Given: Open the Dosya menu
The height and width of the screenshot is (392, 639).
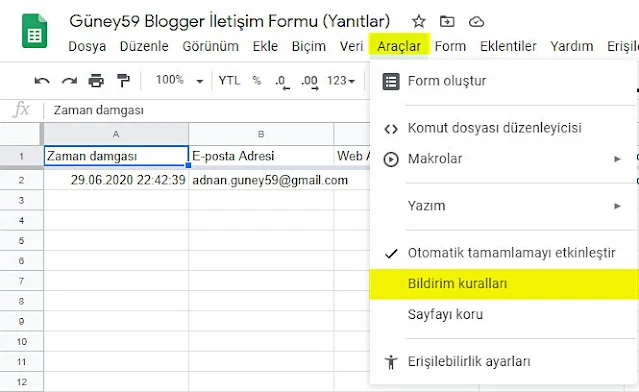Looking at the screenshot, I should click(x=87, y=46).
